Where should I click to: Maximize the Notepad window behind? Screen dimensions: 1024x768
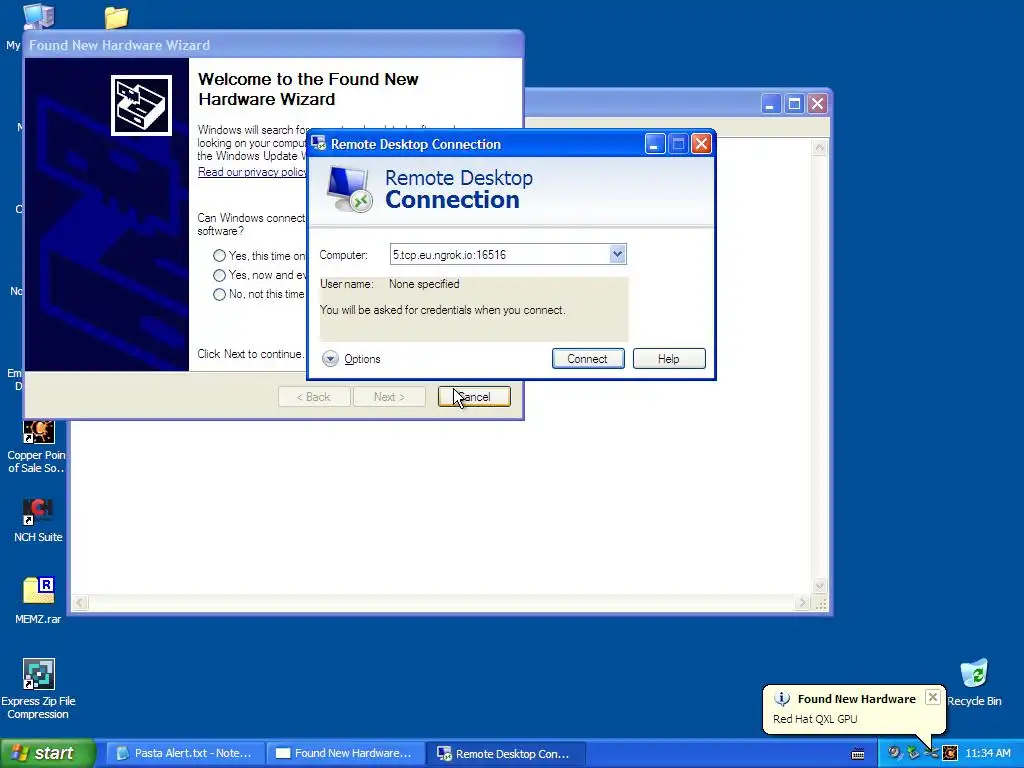coord(794,103)
